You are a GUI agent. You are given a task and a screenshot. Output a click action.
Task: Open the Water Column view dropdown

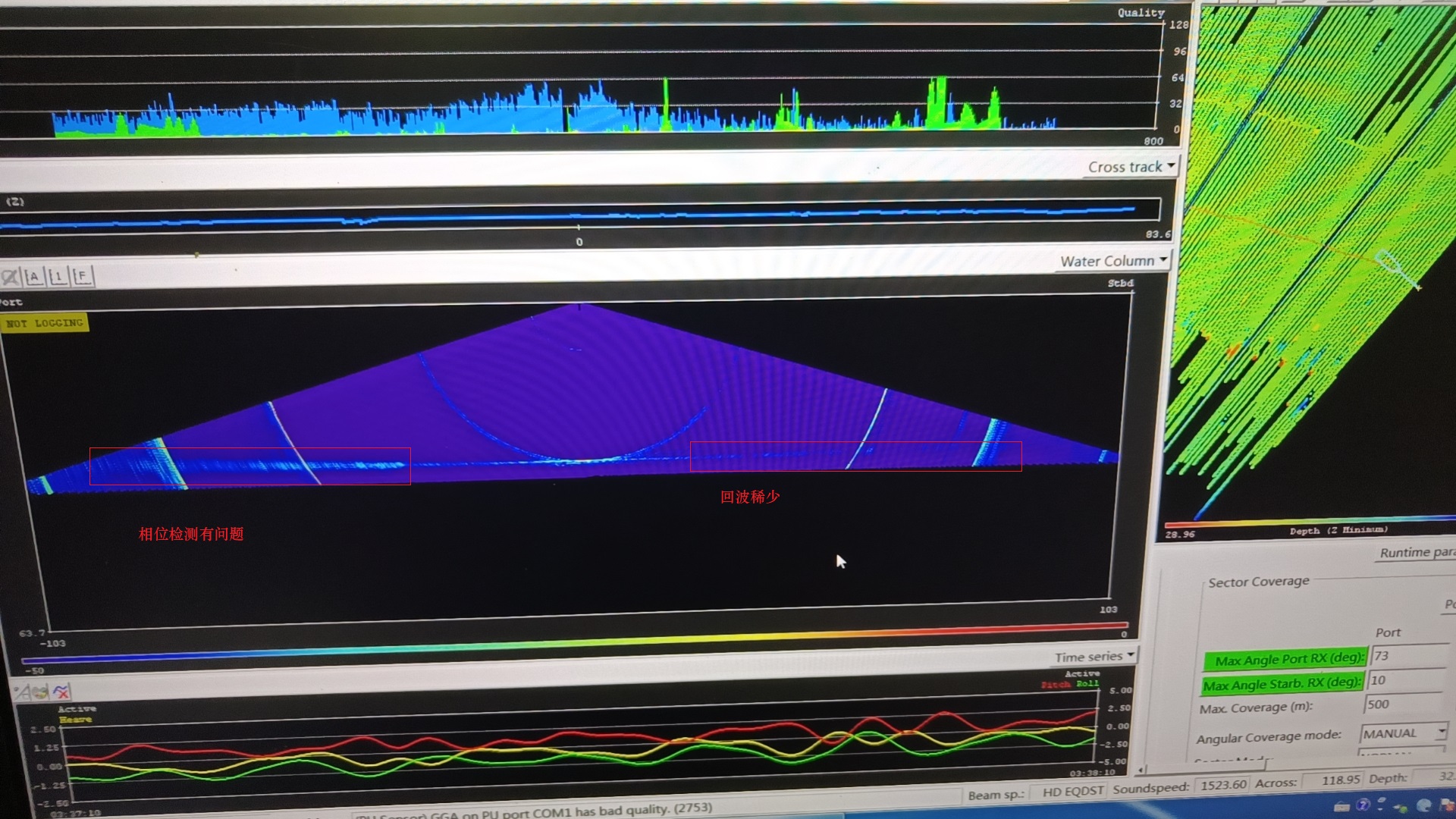pyautogui.click(x=1114, y=261)
